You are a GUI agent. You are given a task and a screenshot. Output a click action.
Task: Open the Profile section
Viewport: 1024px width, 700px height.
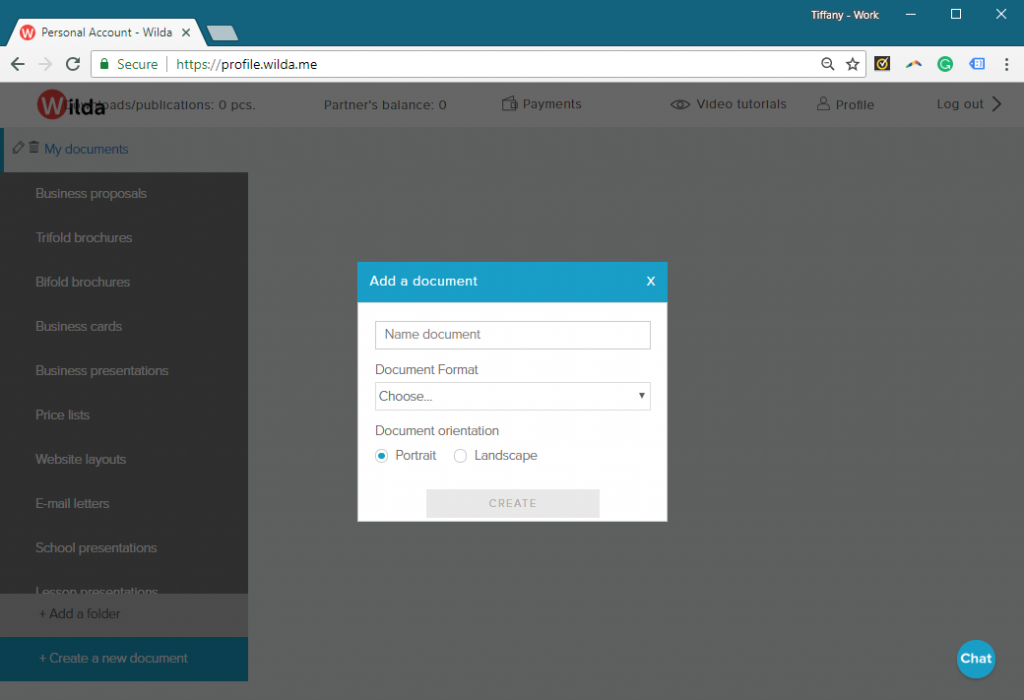[845, 103]
